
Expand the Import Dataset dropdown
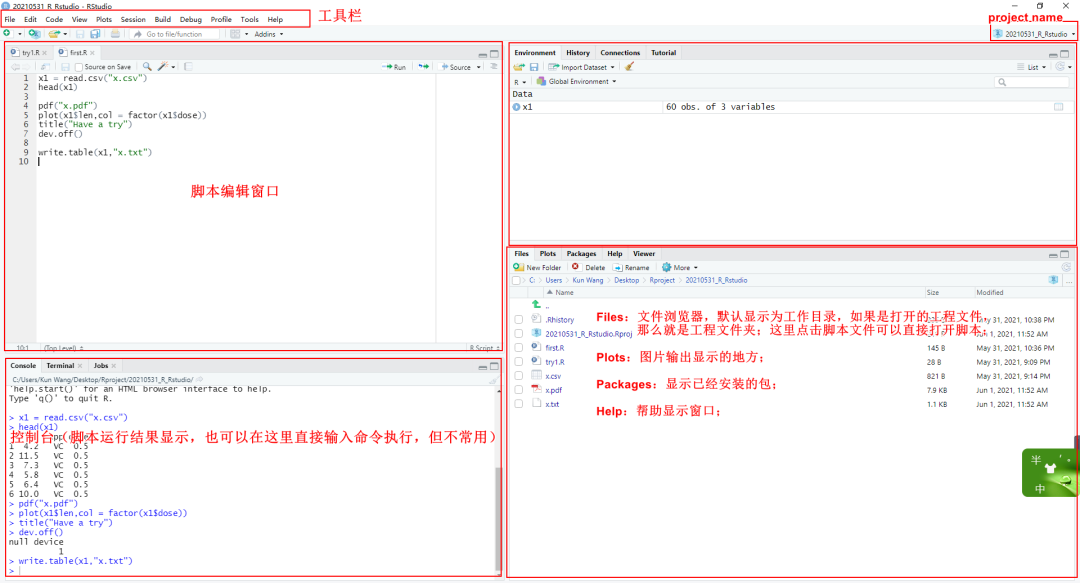click(581, 67)
